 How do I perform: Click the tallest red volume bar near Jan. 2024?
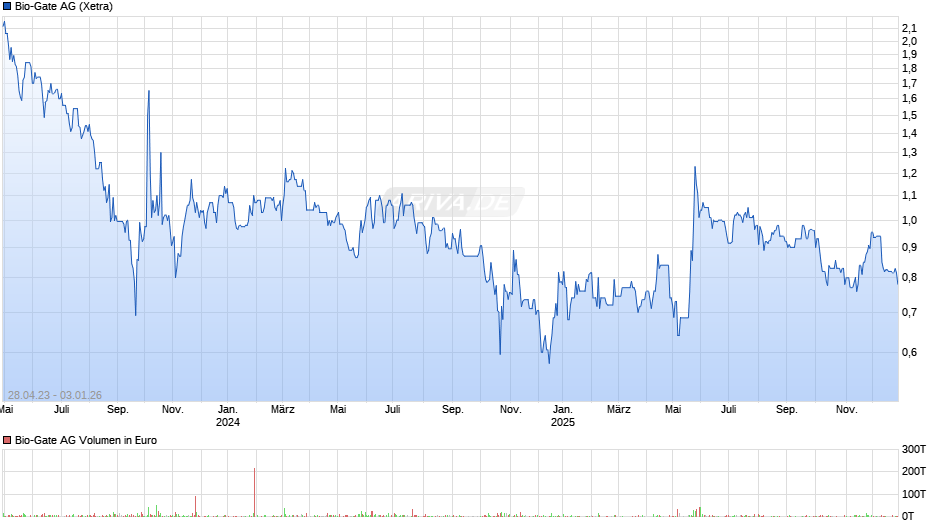click(254, 492)
